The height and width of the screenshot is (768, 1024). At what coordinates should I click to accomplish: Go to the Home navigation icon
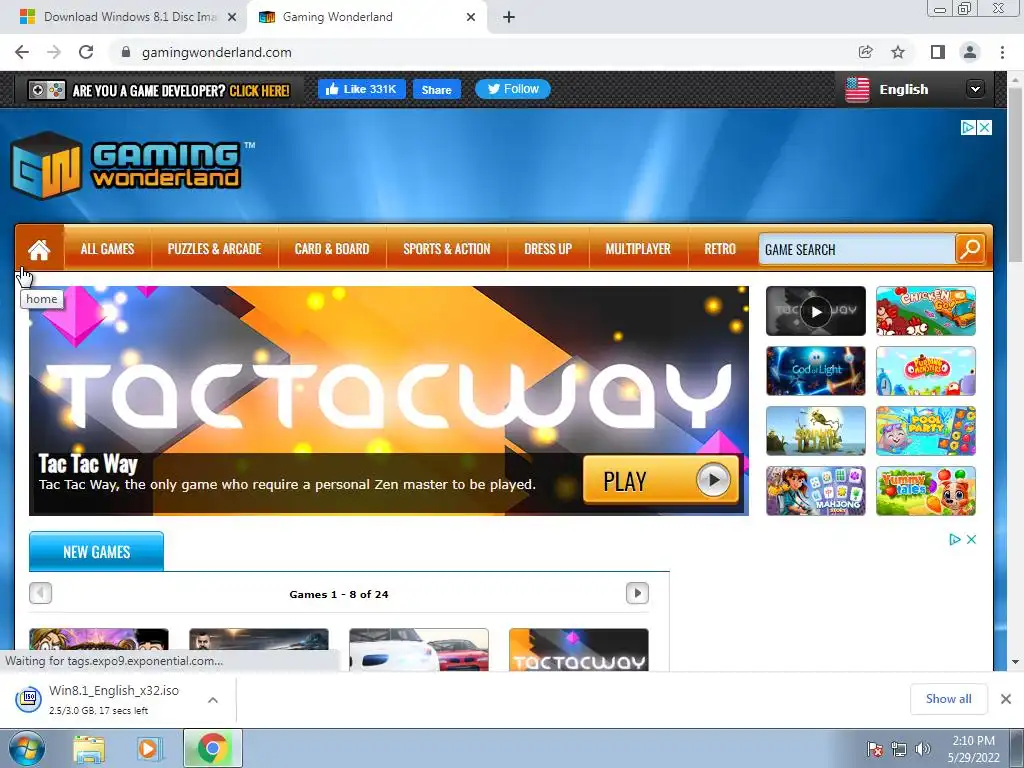[39, 249]
